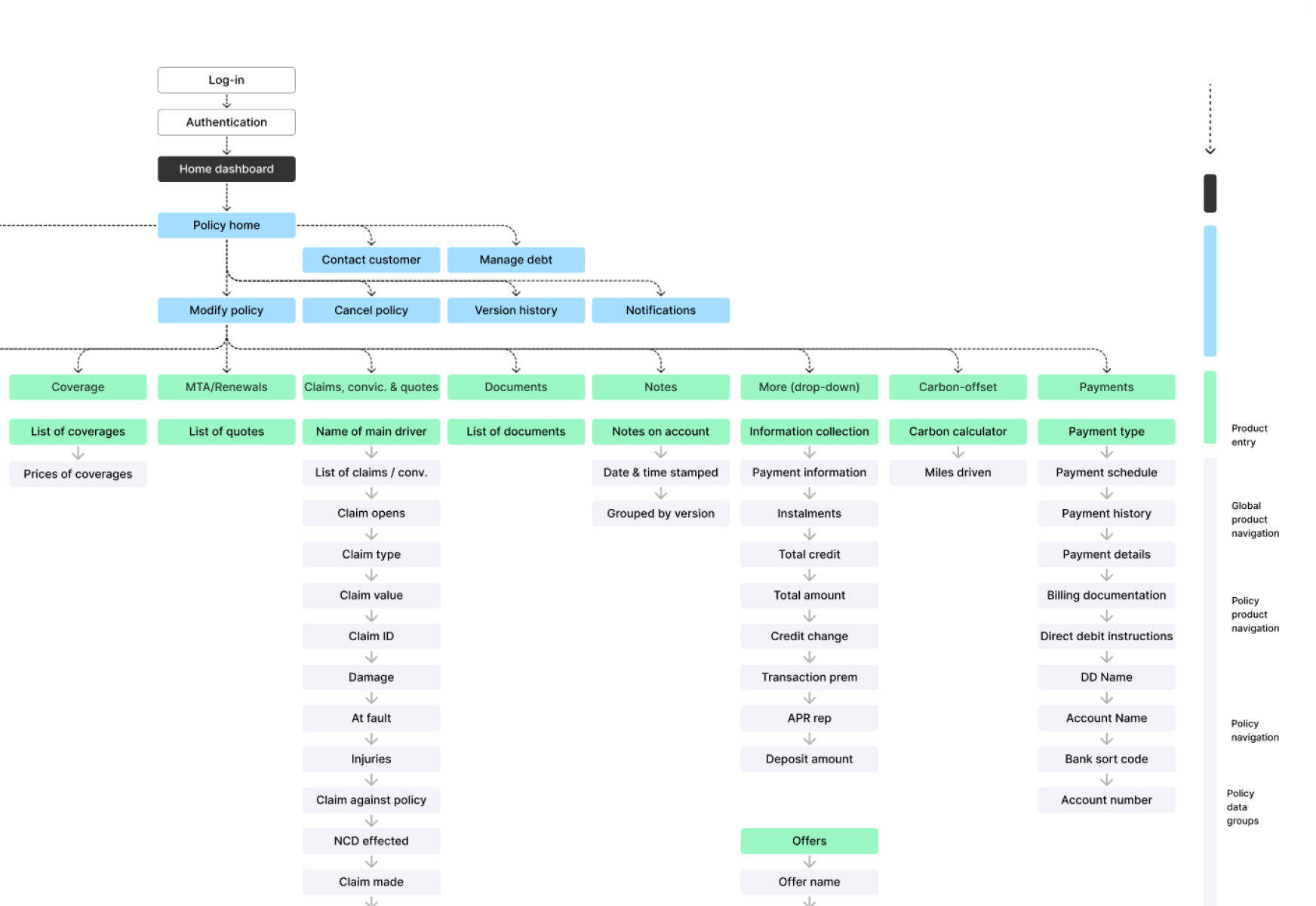
Task: Click the Contact customer node
Action: (371, 259)
